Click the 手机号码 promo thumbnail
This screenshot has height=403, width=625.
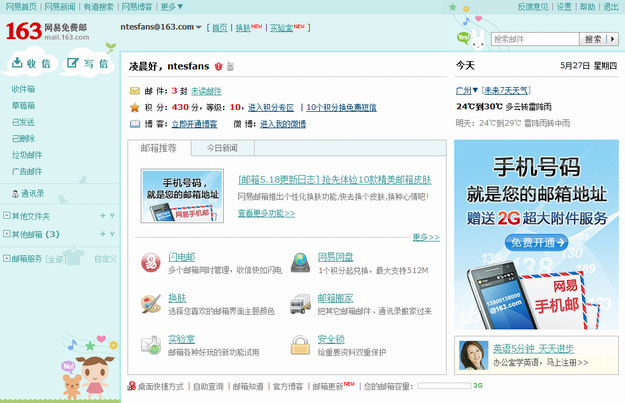click(182, 196)
